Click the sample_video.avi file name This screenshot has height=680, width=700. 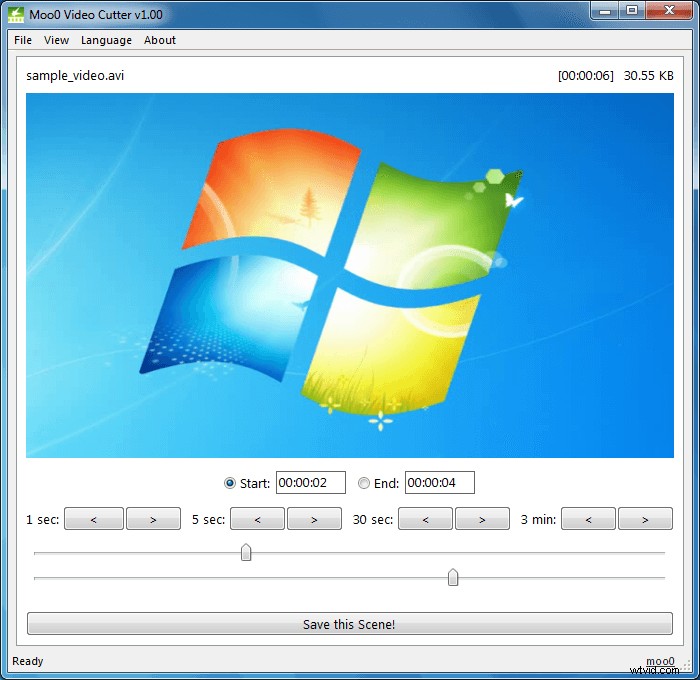75,75
